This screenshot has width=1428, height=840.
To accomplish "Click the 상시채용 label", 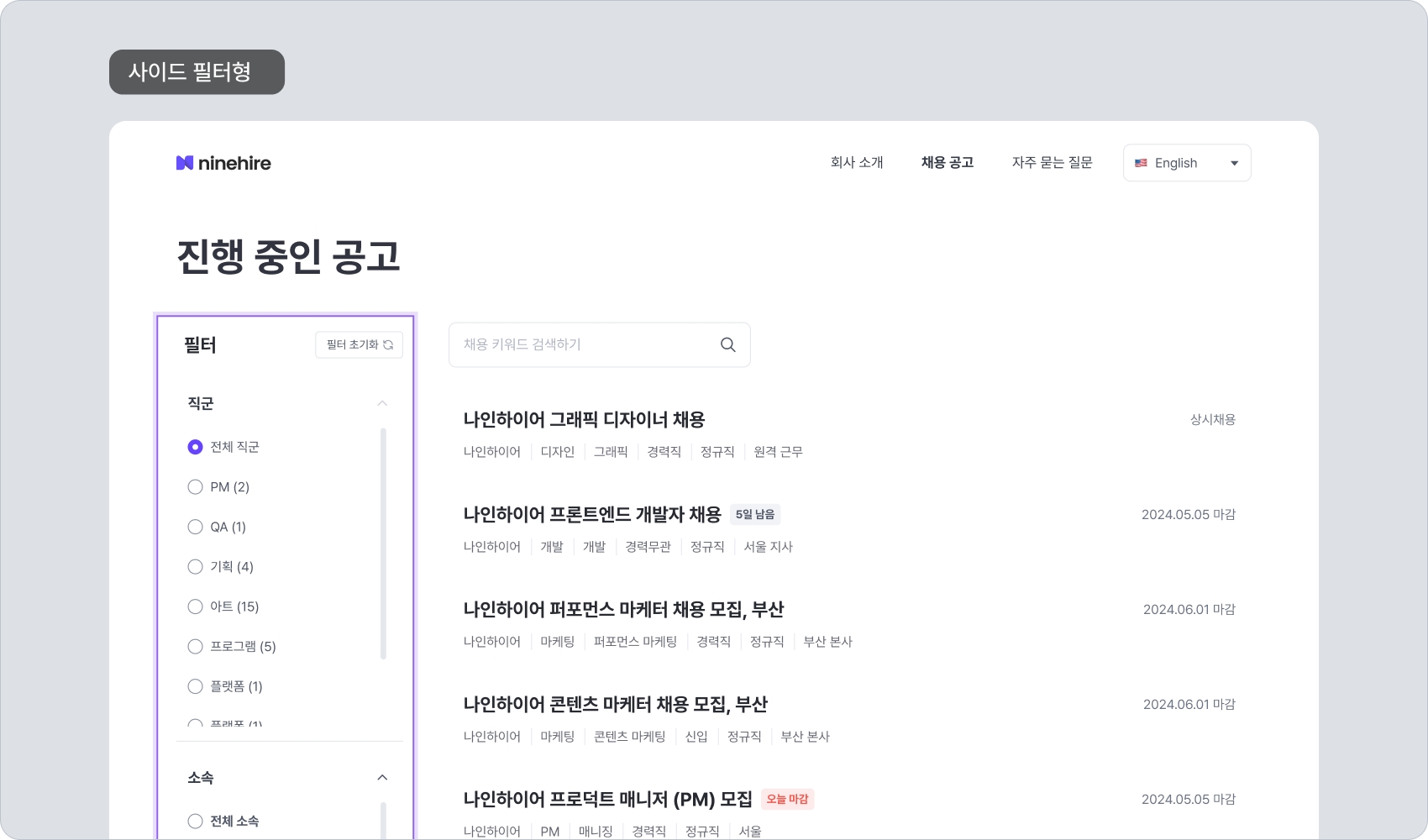I will tap(1213, 419).
